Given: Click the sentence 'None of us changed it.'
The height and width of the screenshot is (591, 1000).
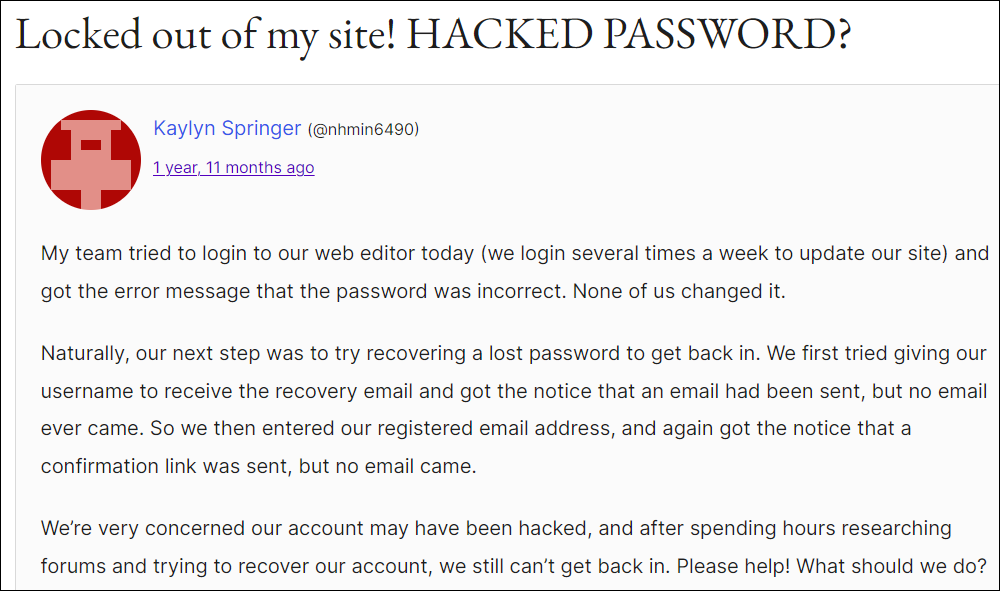Looking at the screenshot, I should pyautogui.click(x=679, y=291).
